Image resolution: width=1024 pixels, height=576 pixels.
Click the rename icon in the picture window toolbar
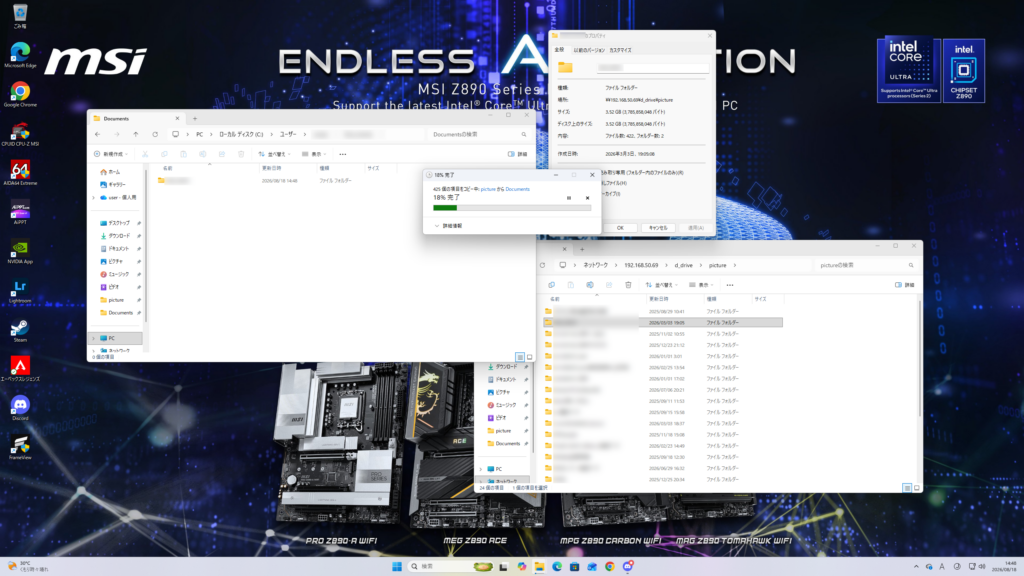(x=590, y=285)
